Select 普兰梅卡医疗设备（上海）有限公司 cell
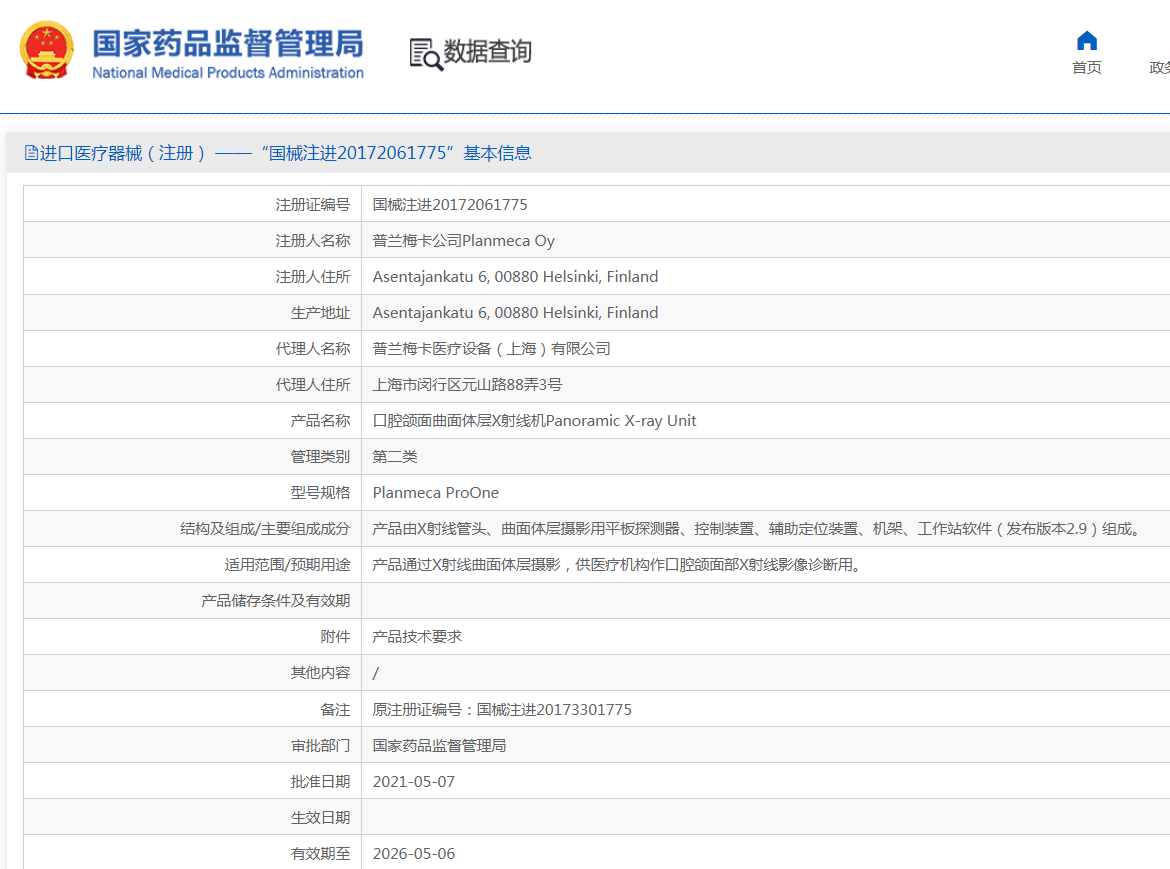This screenshot has height=869, width=1170. 491,348
